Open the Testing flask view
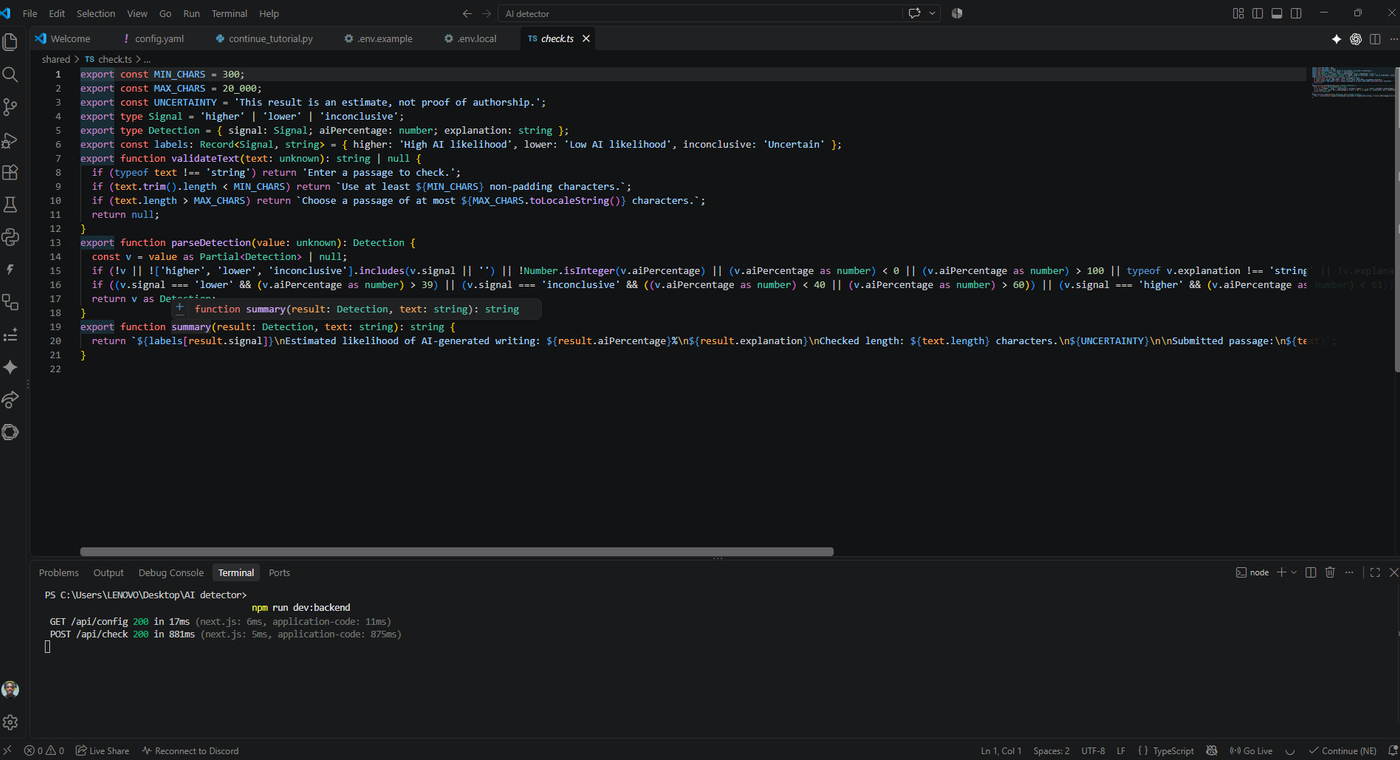The height and width of the screenshot is (760, 1400). coord(10,205)
